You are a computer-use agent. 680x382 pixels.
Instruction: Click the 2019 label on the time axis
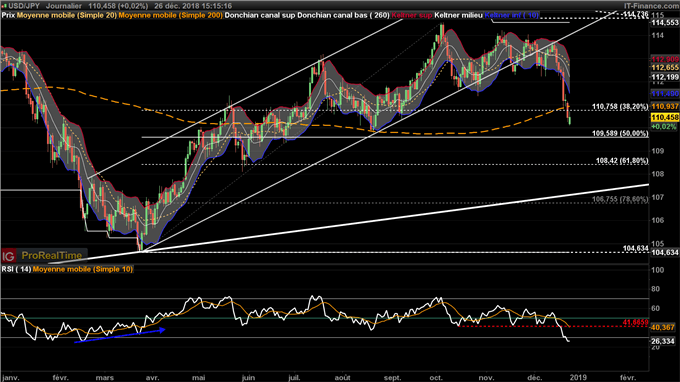tap(578, 378)
